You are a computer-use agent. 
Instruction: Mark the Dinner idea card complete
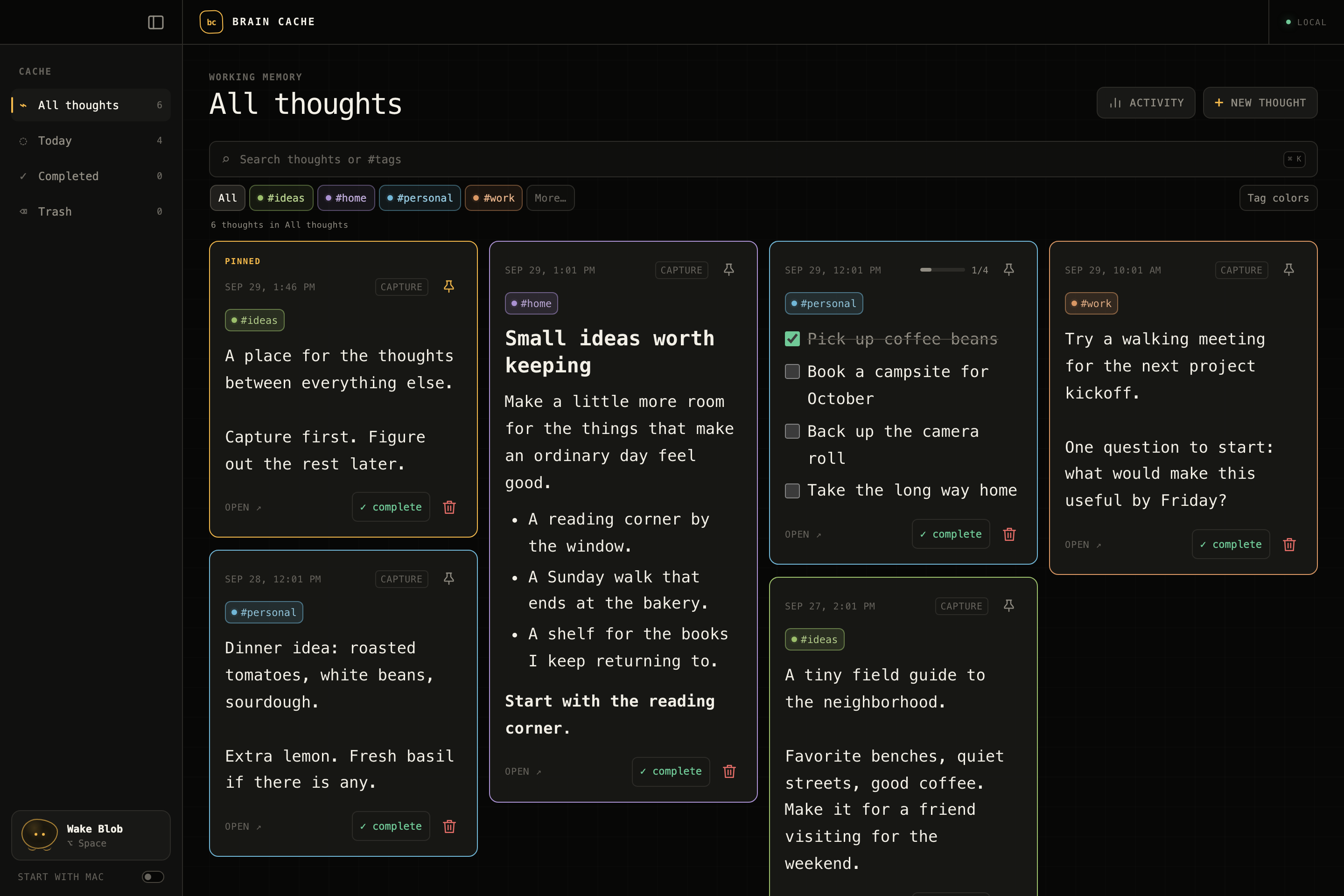click(x=391, y=826)
